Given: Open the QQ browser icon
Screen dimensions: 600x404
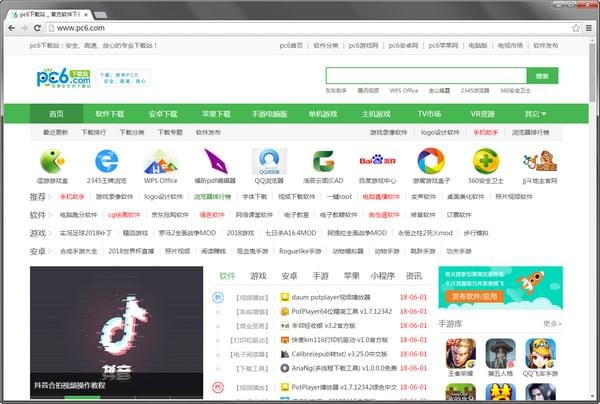Looking at the screenshot, I should pos(269,161).
